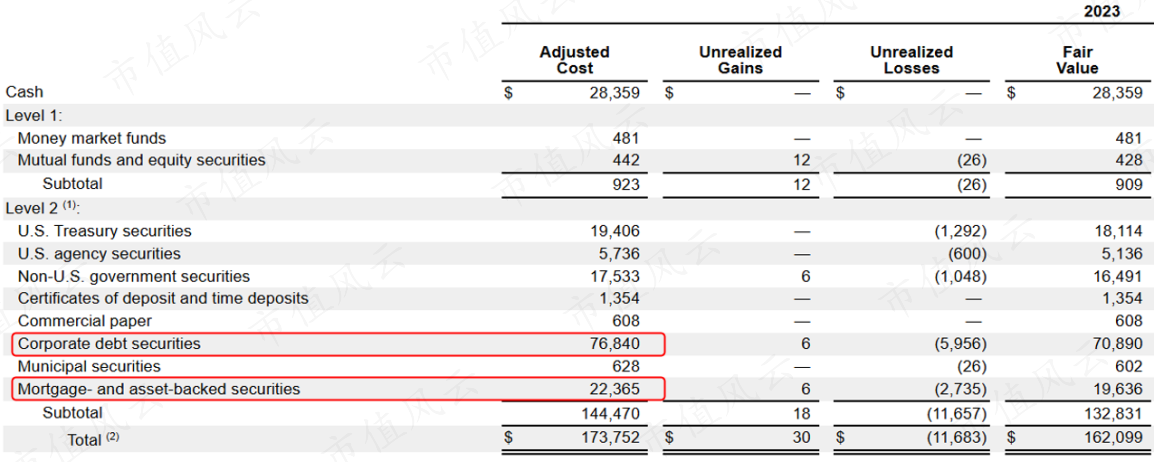This screenshot has width=1154, height=462.
Task: Select the Mortgage- and asset-backed securities label
Action: click(x=159, y=389)
